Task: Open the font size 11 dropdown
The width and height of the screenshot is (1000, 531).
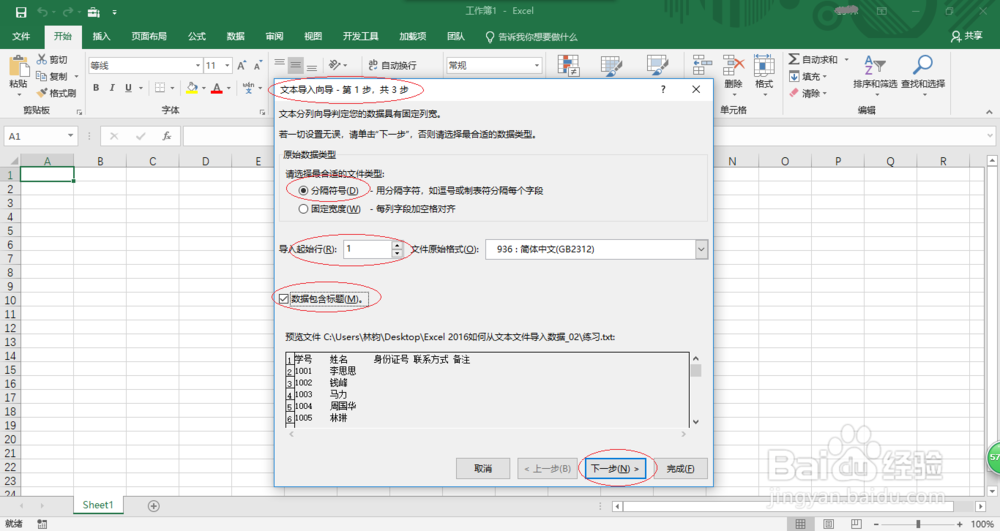Action: point(227,66)
